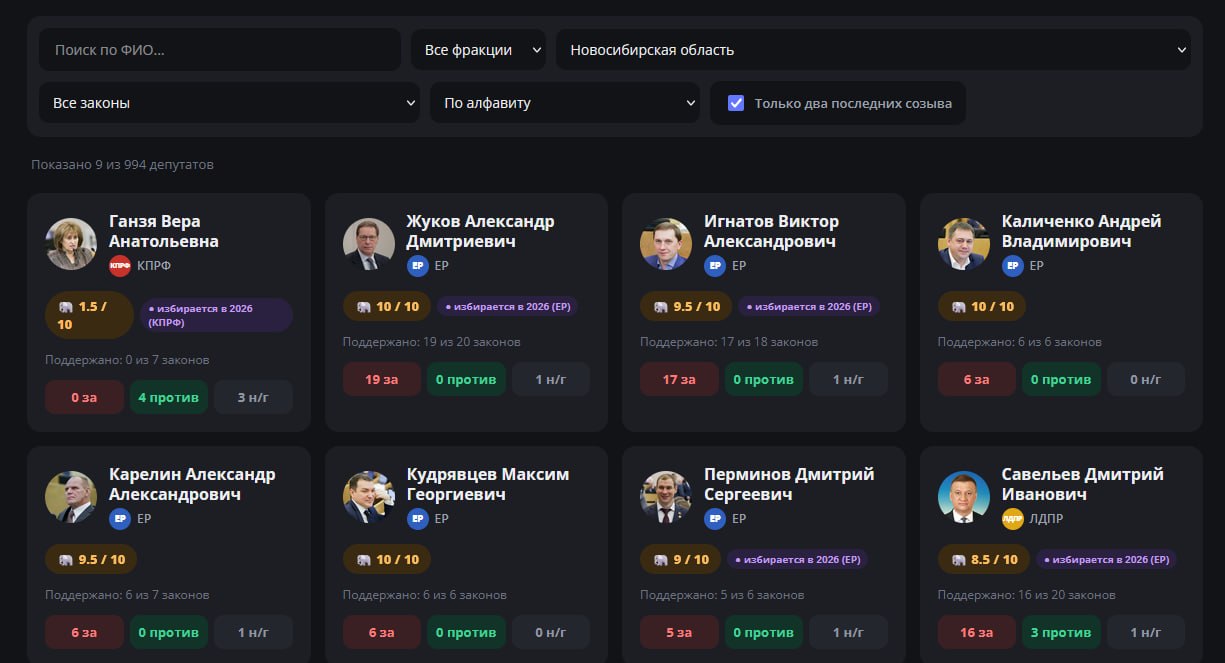Click the 'Поиск по ФИО' search field
The width and height of the screenshot is (1225, 663).
click(220, 50)
